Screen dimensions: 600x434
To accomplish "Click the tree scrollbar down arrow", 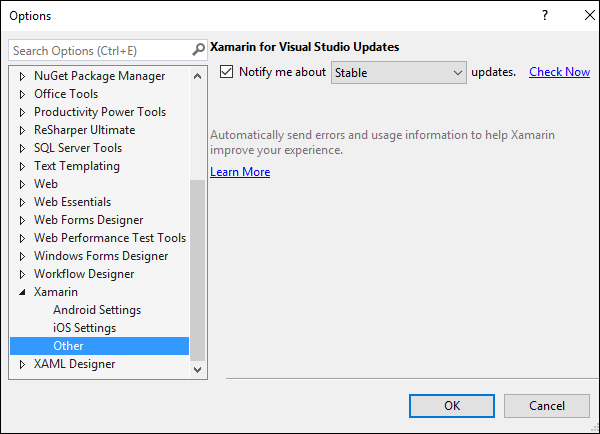I will (197, 369).
